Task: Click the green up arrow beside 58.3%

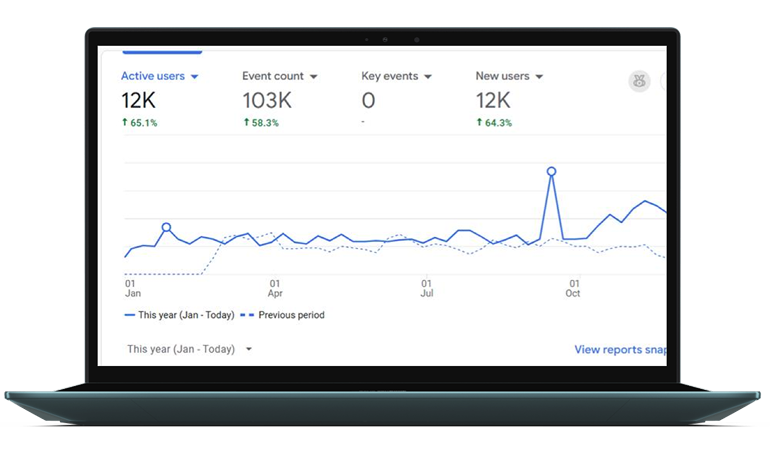Action: point(246,123)
